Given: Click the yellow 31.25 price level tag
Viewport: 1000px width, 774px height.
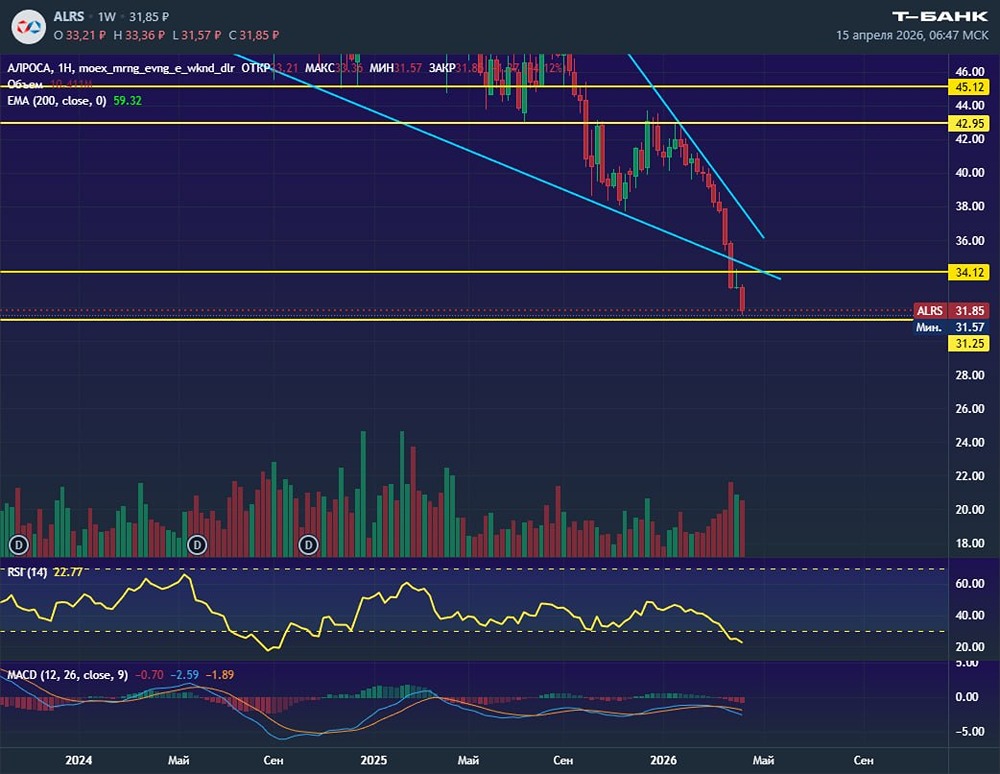Looking at the screenshot, I should coord(969,344).
